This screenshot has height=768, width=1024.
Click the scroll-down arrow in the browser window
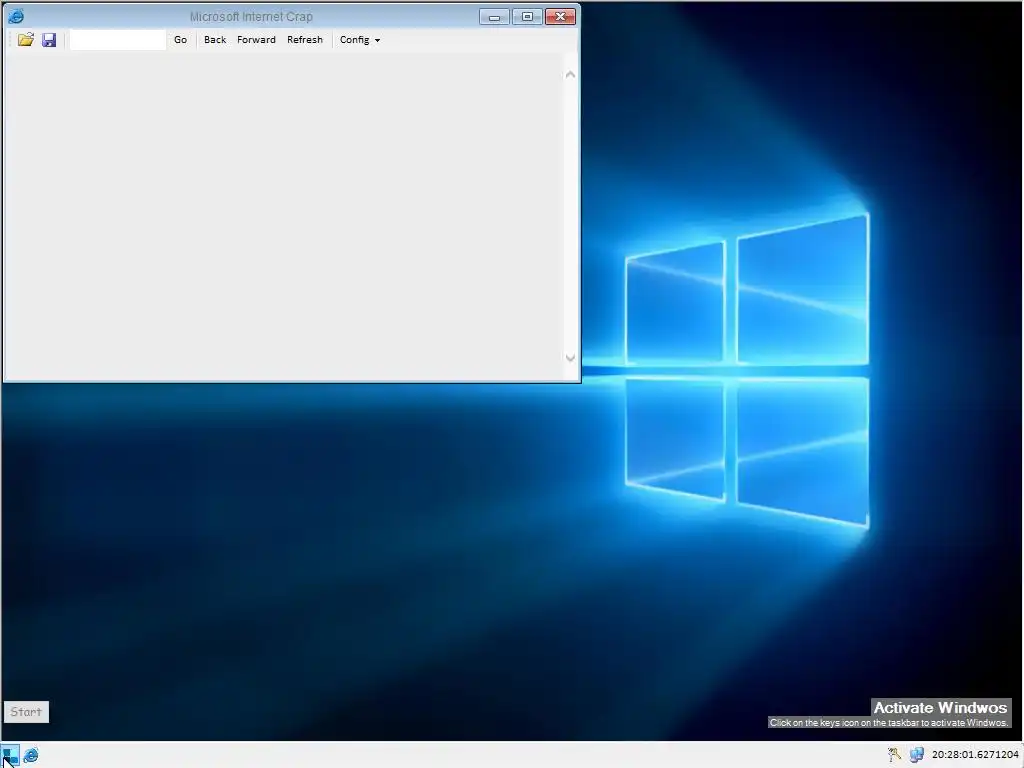[x=570, y=358]
